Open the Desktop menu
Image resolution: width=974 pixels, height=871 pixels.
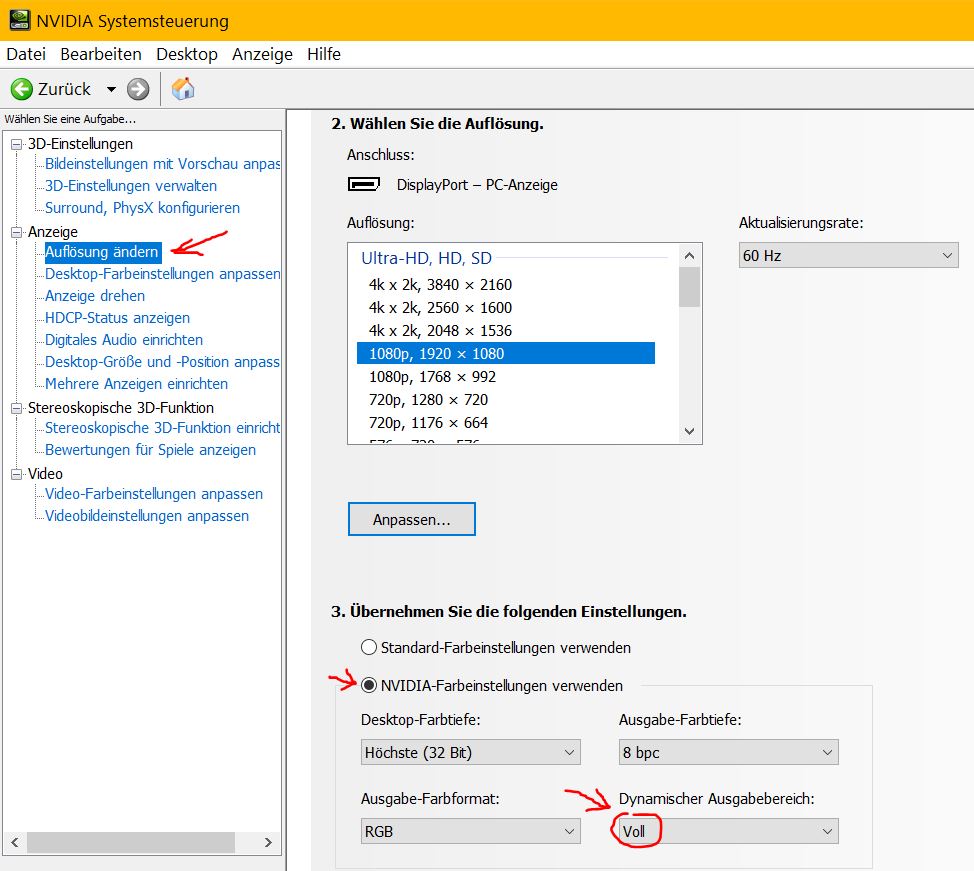pos(186,54)
